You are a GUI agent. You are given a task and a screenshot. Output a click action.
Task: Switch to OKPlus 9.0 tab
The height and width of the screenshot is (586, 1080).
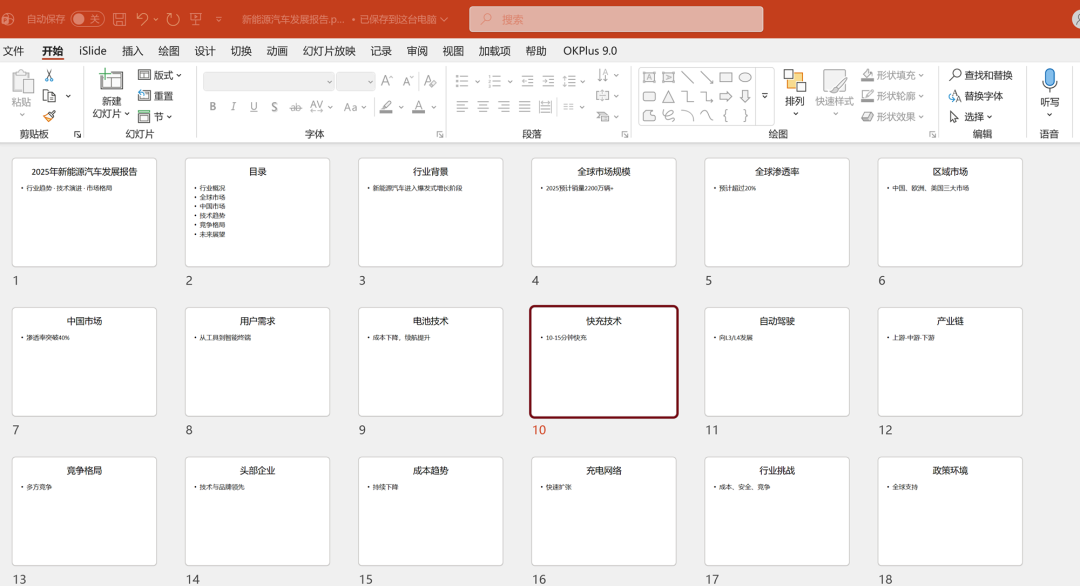[590, 51]
